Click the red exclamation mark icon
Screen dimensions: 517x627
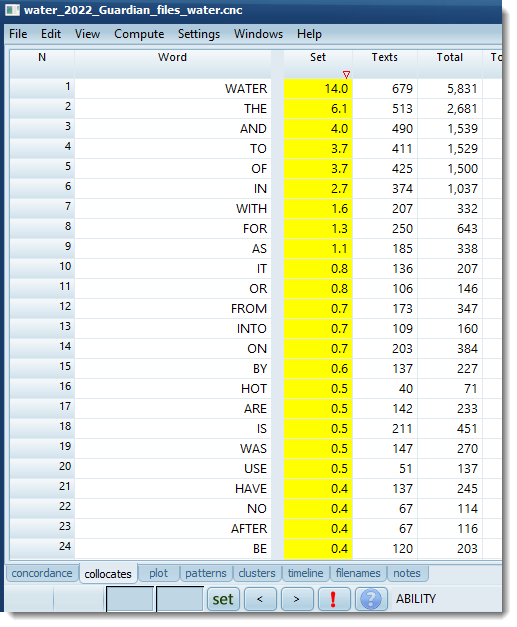[x=333, y=599]
